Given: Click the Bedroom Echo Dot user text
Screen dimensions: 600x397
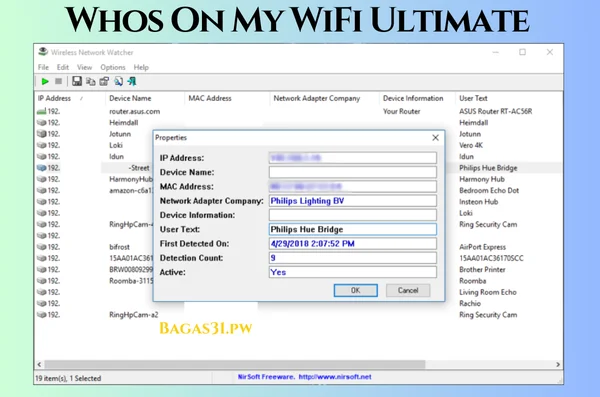Looking at the screenshot, I should point(489,190).
